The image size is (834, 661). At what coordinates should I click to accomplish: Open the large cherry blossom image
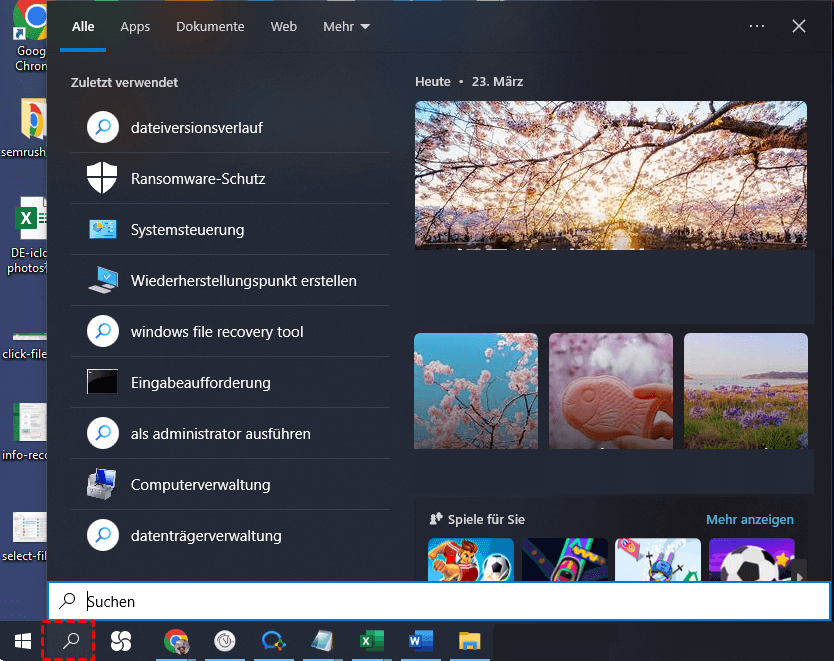click(611, 175)
